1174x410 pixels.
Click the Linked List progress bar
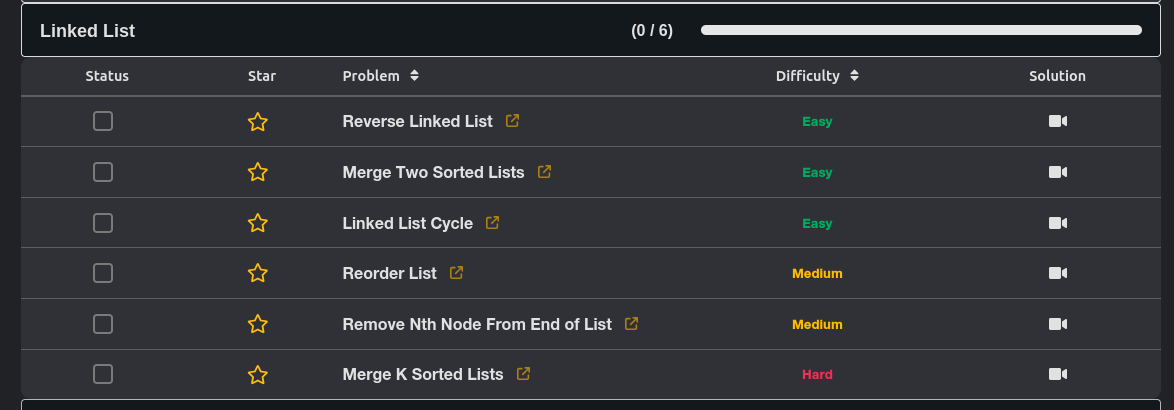[921, 31]
